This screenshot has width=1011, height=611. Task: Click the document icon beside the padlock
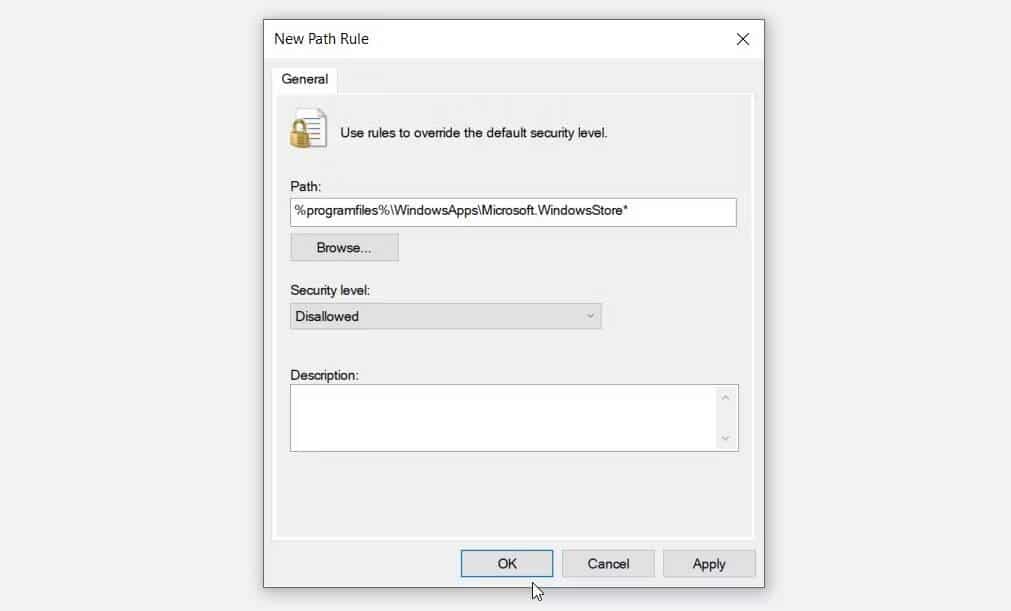pos(317,126)
